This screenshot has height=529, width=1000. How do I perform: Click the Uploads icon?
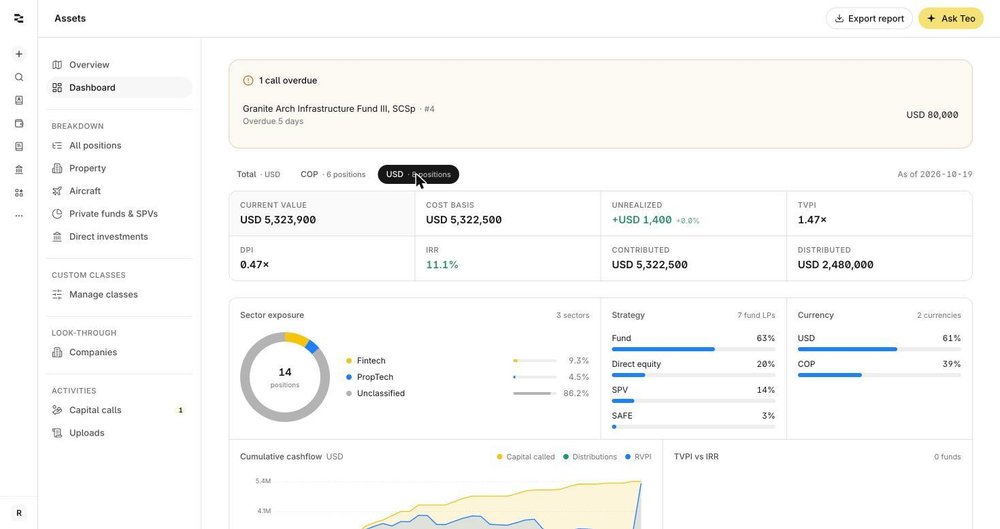click(57, 433)
